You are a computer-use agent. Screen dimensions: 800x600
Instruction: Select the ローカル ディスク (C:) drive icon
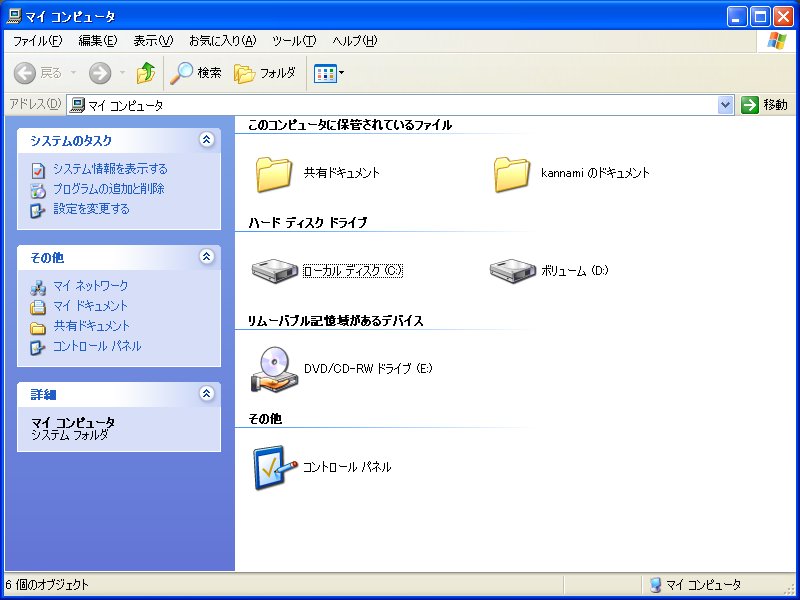[274, 270]
